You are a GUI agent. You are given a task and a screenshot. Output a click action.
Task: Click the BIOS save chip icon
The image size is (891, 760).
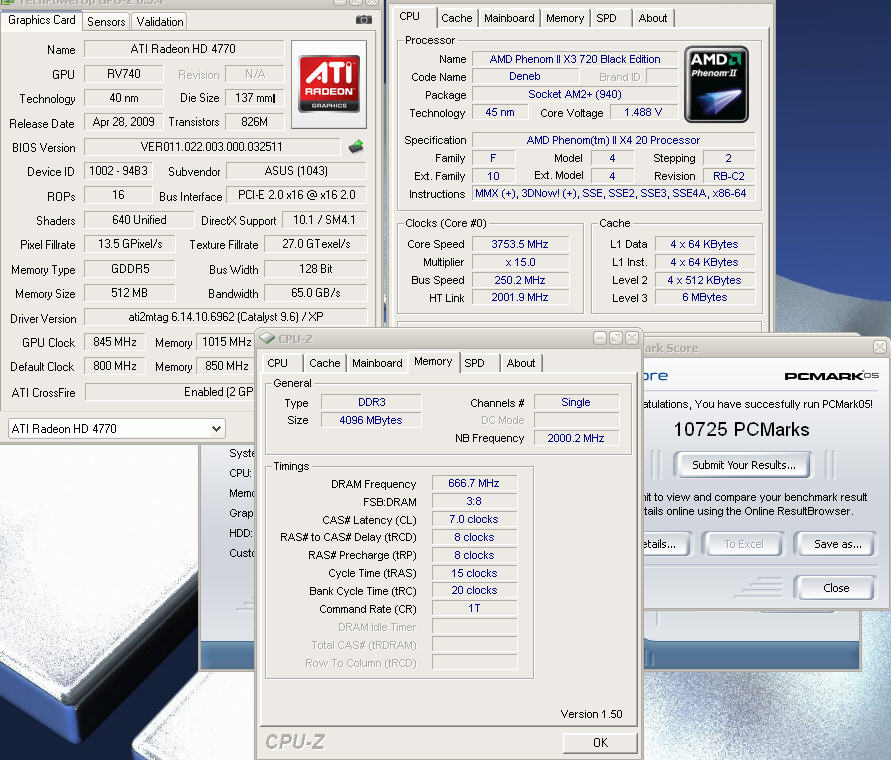coord(356,147)
